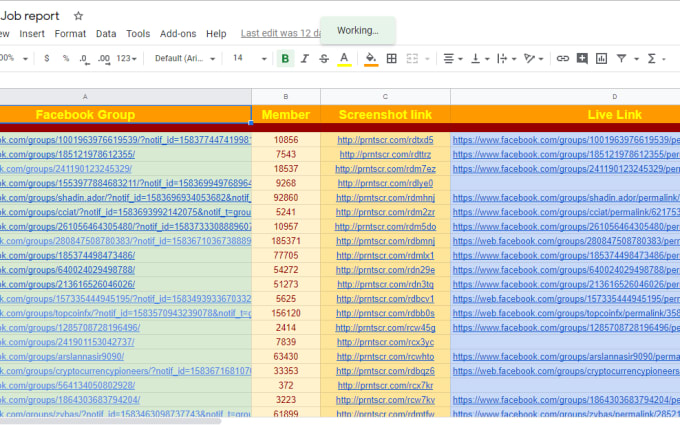680x425 pixels.
Task: Open the prntscr.com/rcx7kr link
Action: (385, 386)
